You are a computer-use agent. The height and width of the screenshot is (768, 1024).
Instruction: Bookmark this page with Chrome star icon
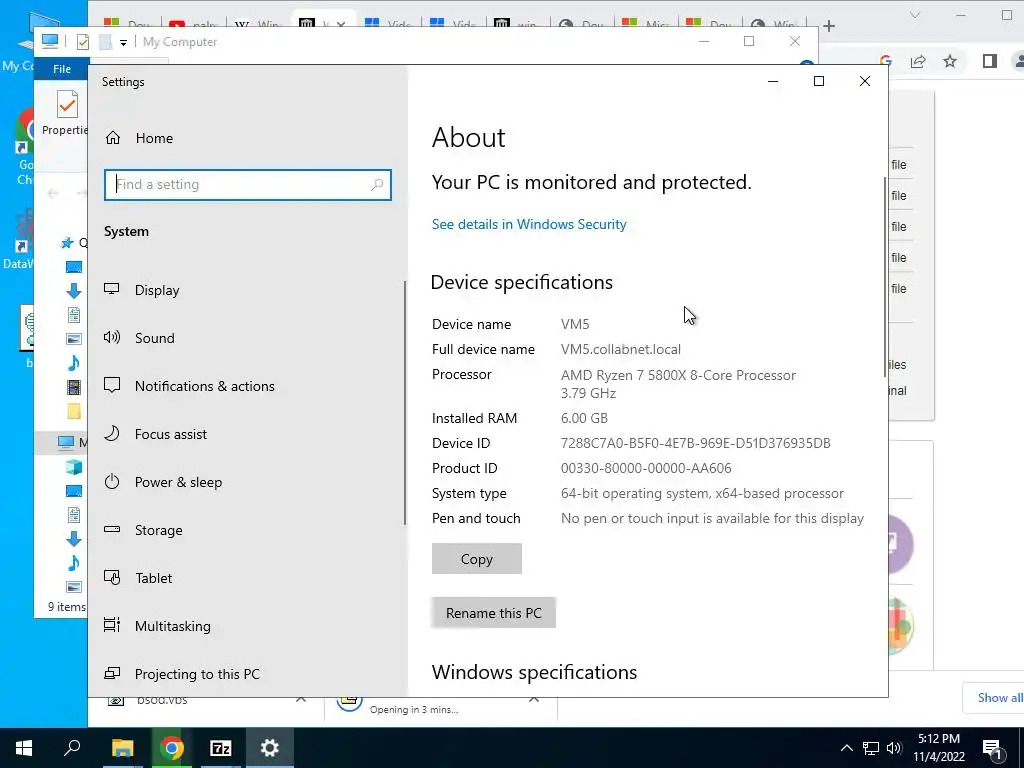point(950,61)
